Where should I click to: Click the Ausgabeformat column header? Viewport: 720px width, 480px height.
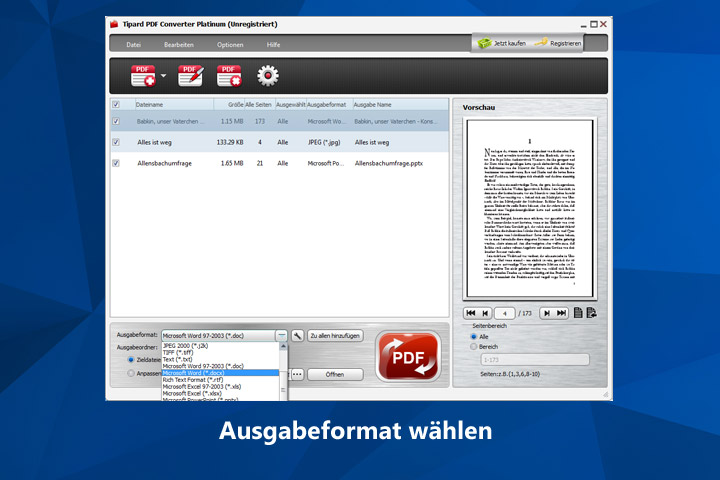329,105
